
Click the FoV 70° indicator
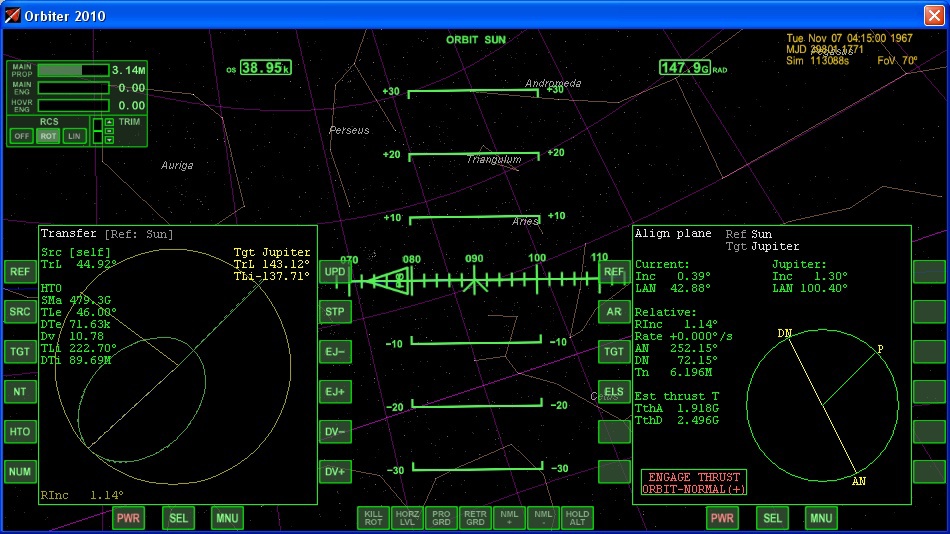coord(897,61)
